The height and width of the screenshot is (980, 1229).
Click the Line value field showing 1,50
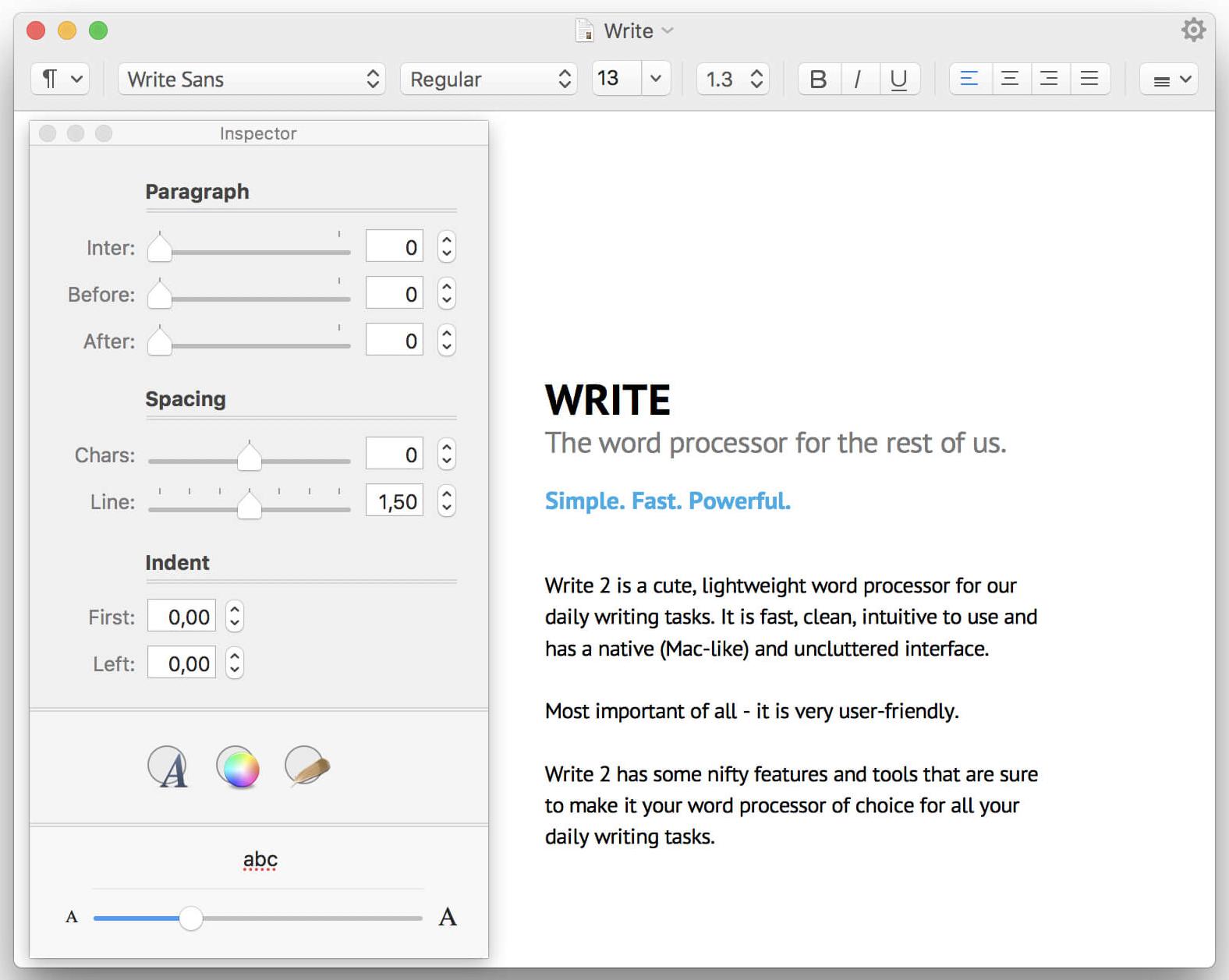point(395,501)
